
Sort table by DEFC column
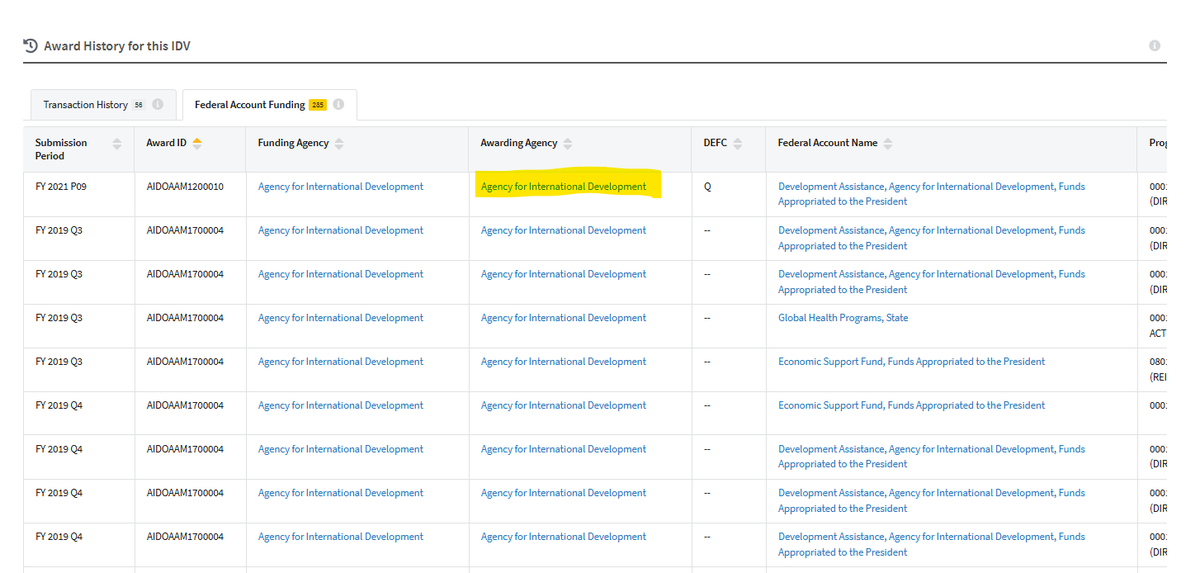(738, 143)
